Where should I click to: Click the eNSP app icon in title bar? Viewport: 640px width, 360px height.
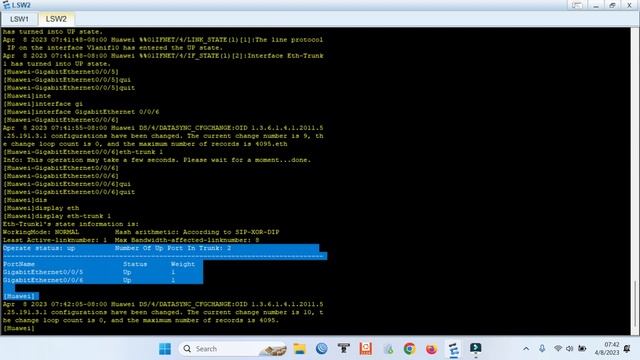6,5
